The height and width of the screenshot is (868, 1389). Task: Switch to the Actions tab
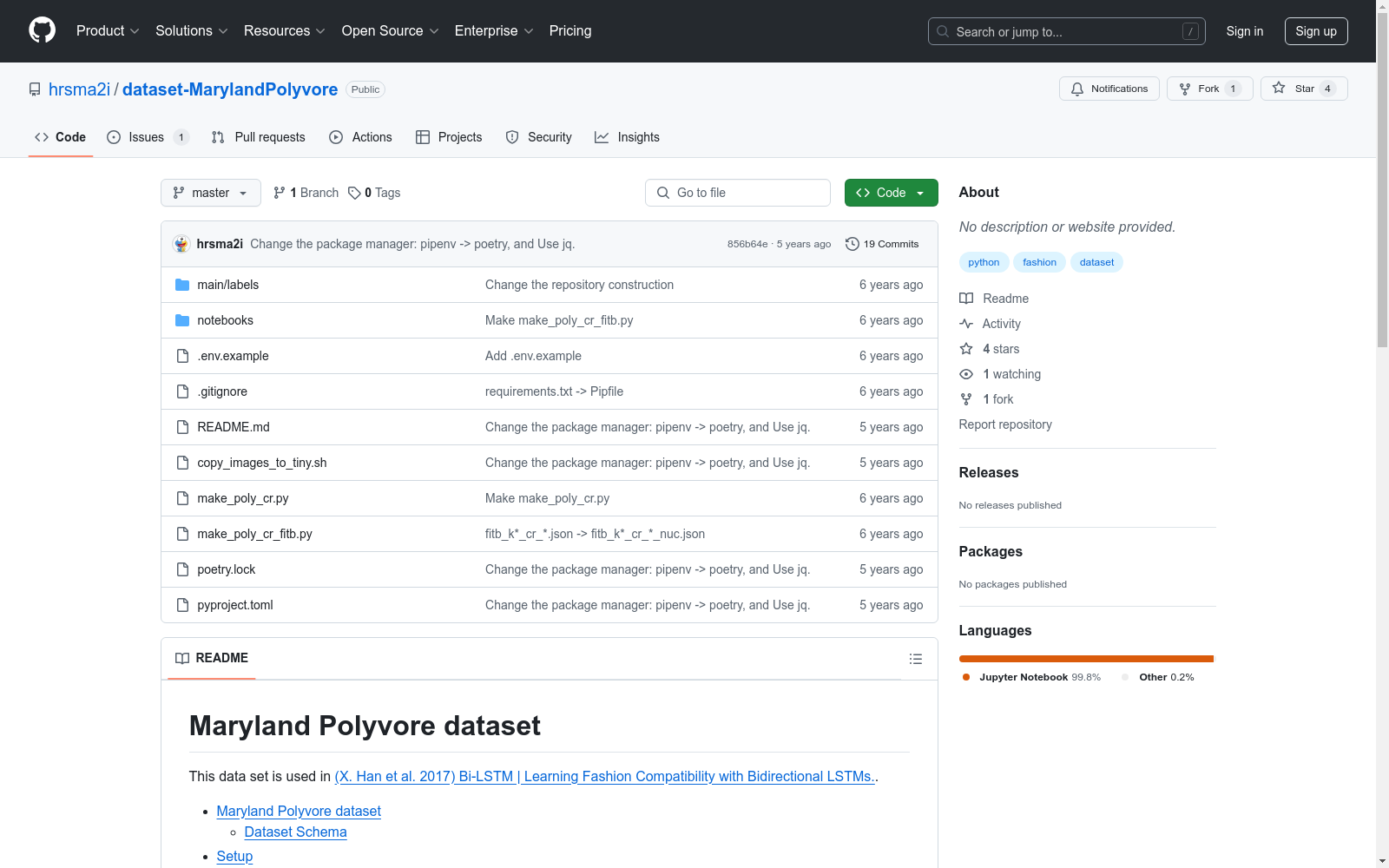(x=361, y=137)
